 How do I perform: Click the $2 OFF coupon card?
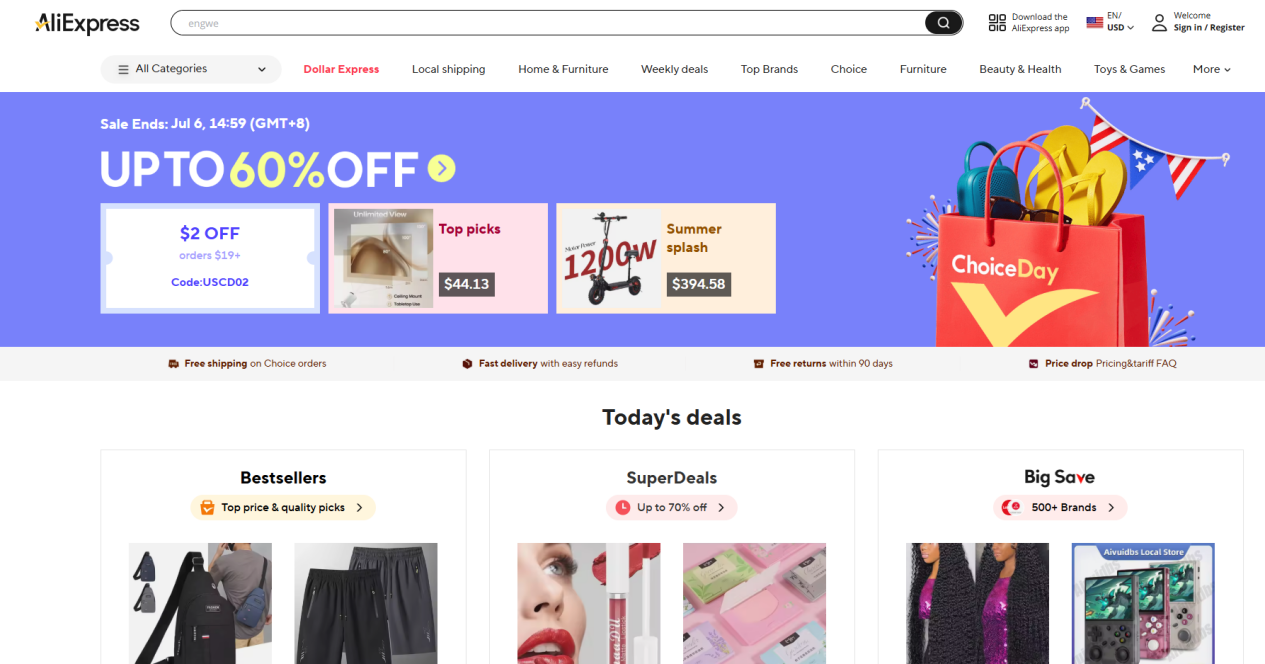(210, 258)
